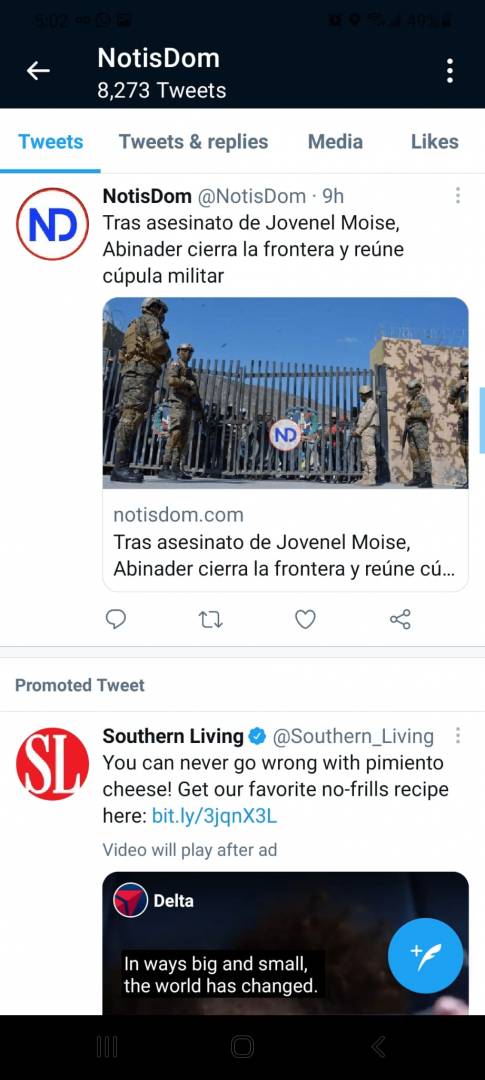Image resolution: width=485 pixels, height=1080 pixels.
Task: Open NotisDom ND profile avatar
Action: [x=52, y=224]
